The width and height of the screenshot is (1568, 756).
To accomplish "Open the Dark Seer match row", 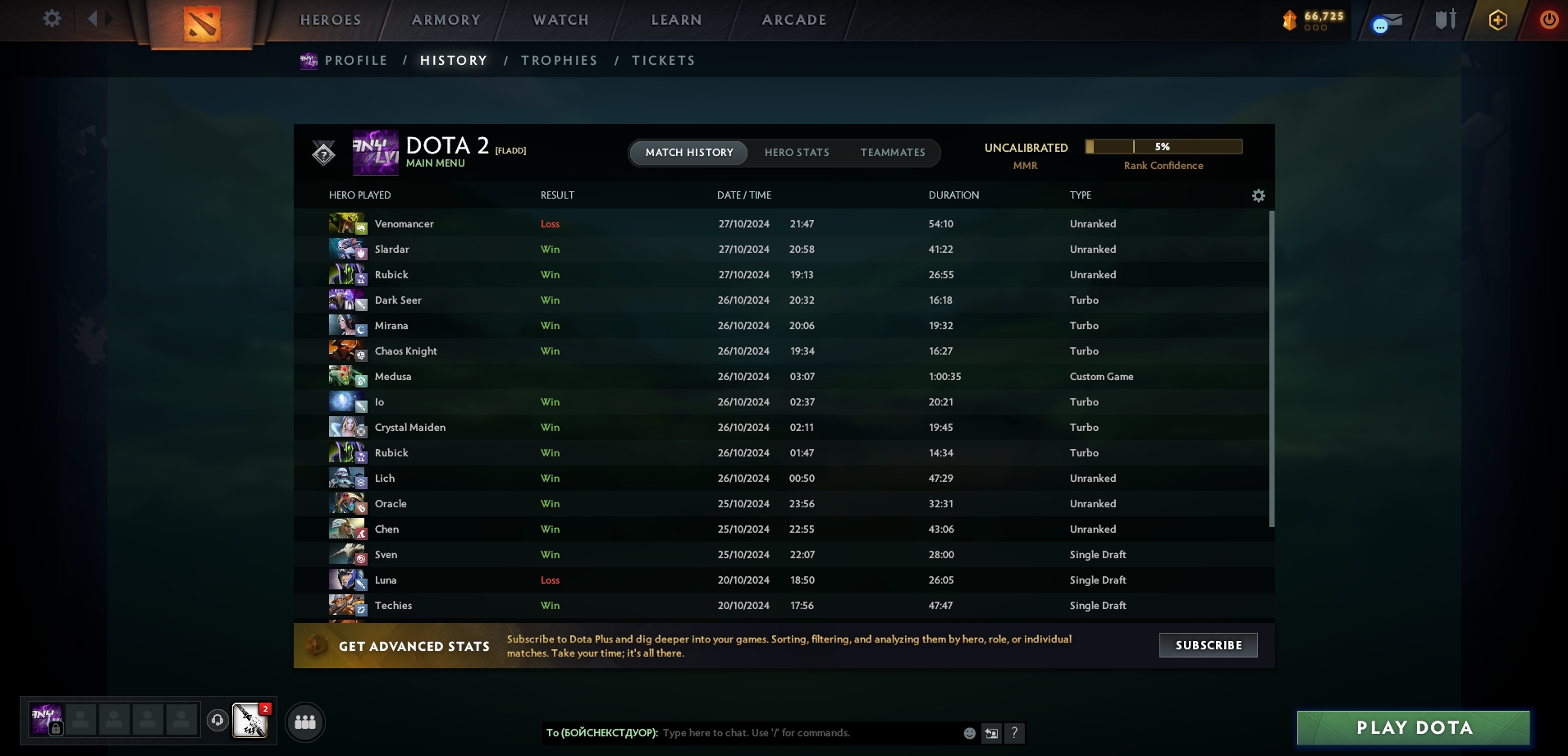I will pos(781,300).
